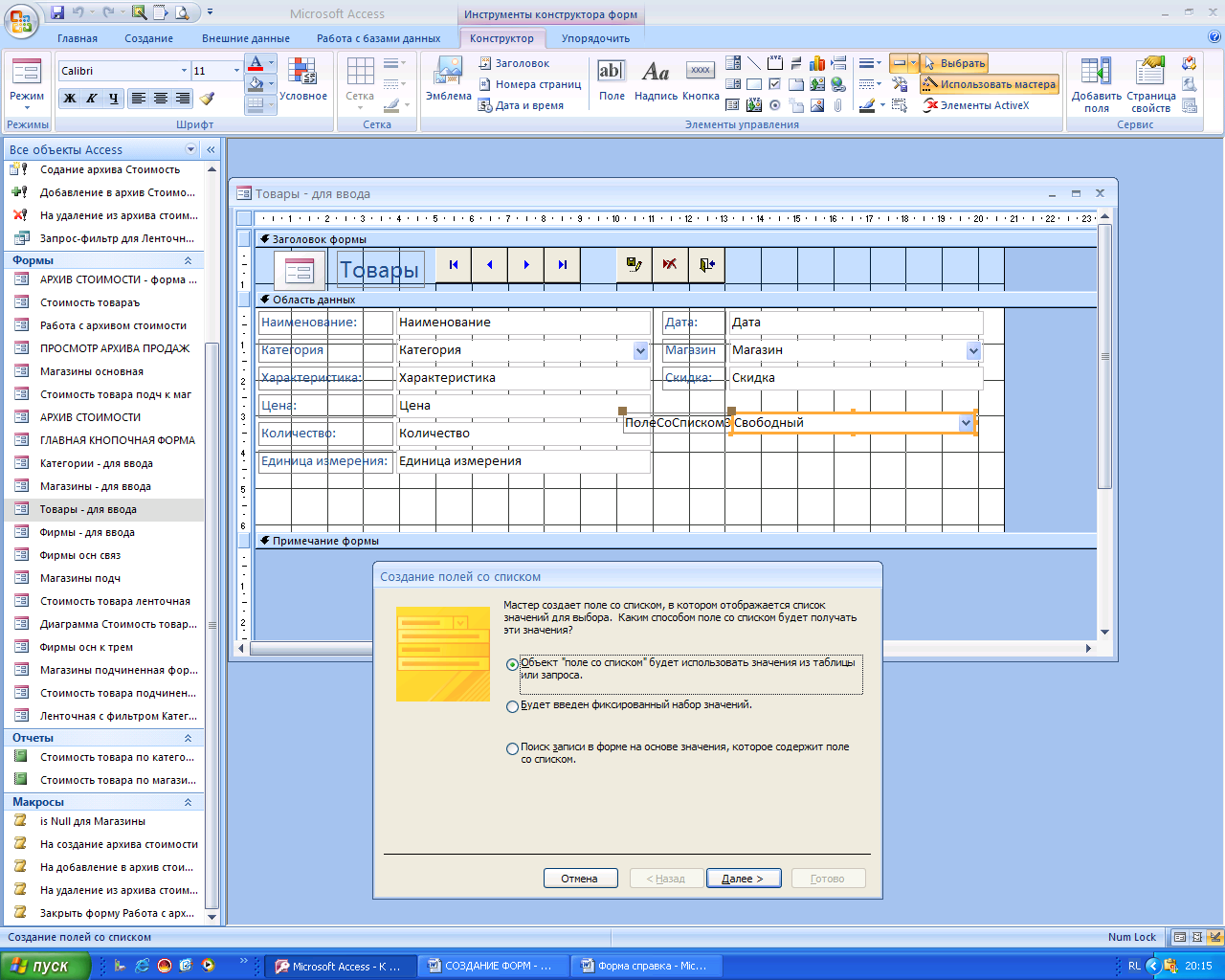Open the Режим view button
Screen dimensions: 1225x980
(x=26, y=84)
